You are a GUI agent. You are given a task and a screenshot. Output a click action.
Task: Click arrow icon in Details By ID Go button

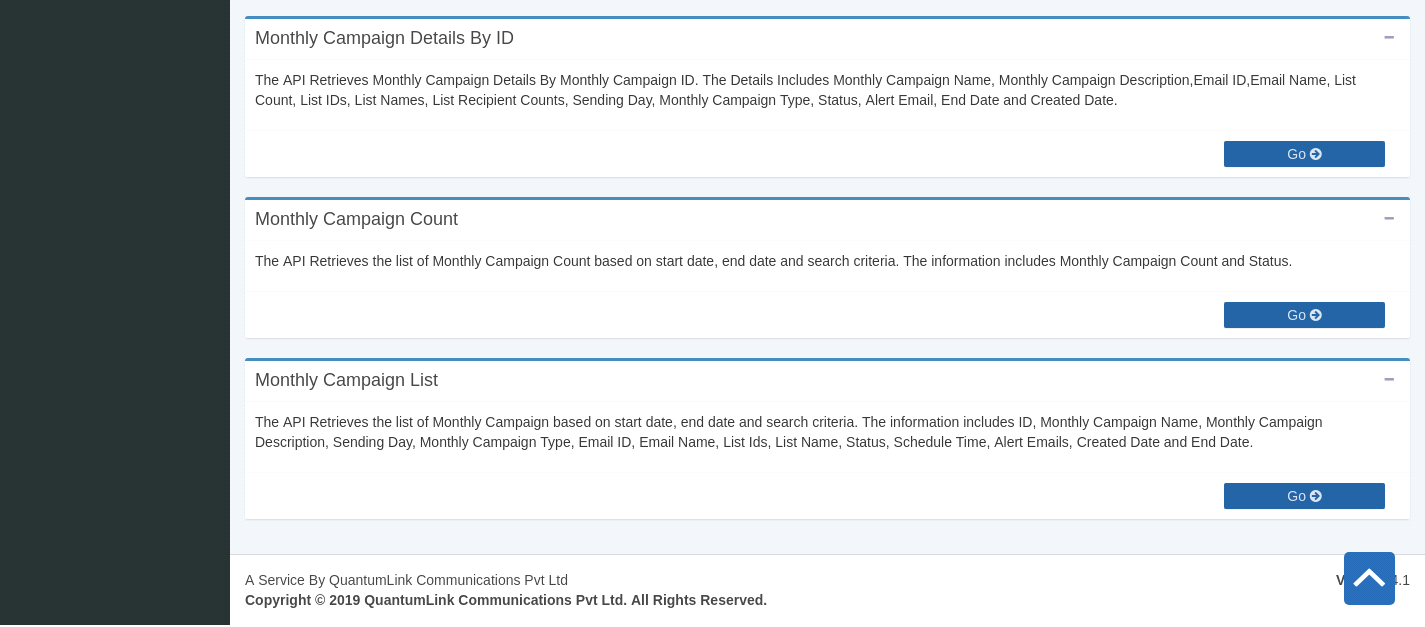pyautogui.click(x=1316, y=154)
